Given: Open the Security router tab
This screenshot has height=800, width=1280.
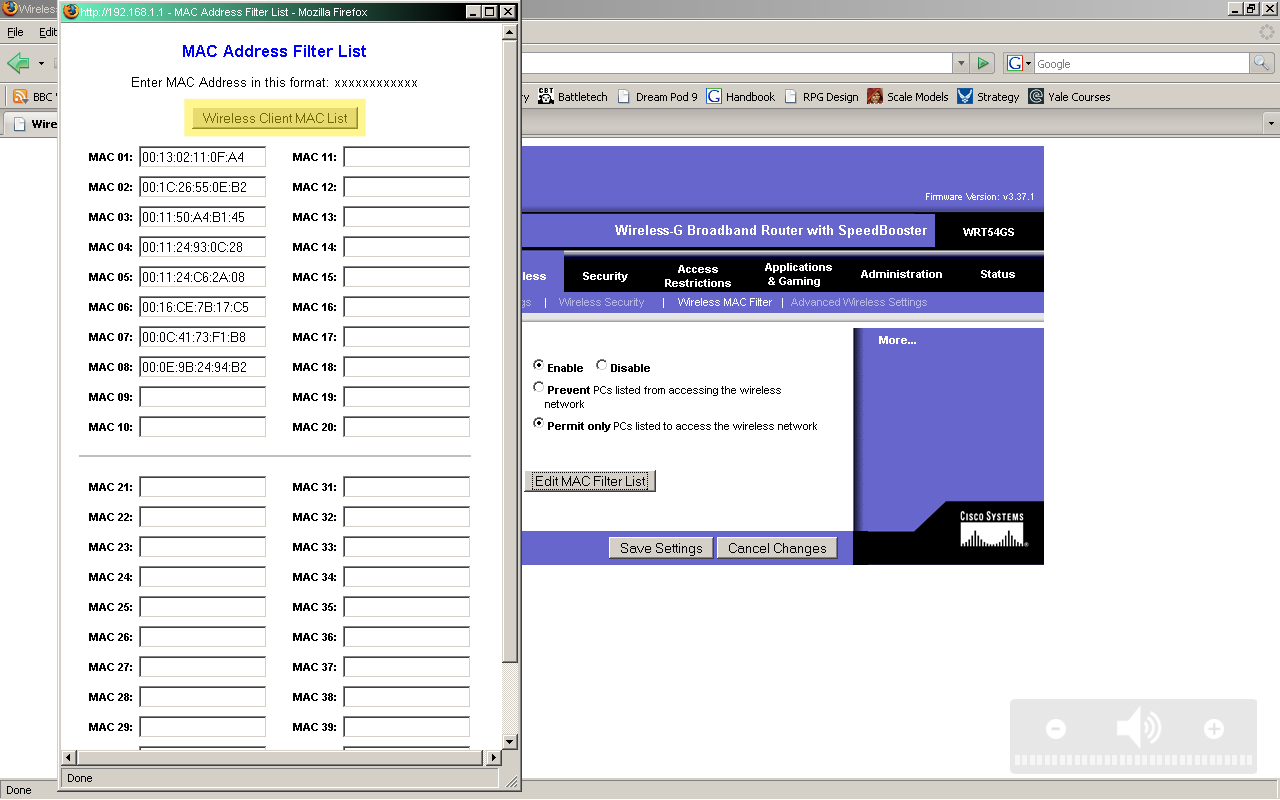Looking at the screenshot, I should coord(605,276).
